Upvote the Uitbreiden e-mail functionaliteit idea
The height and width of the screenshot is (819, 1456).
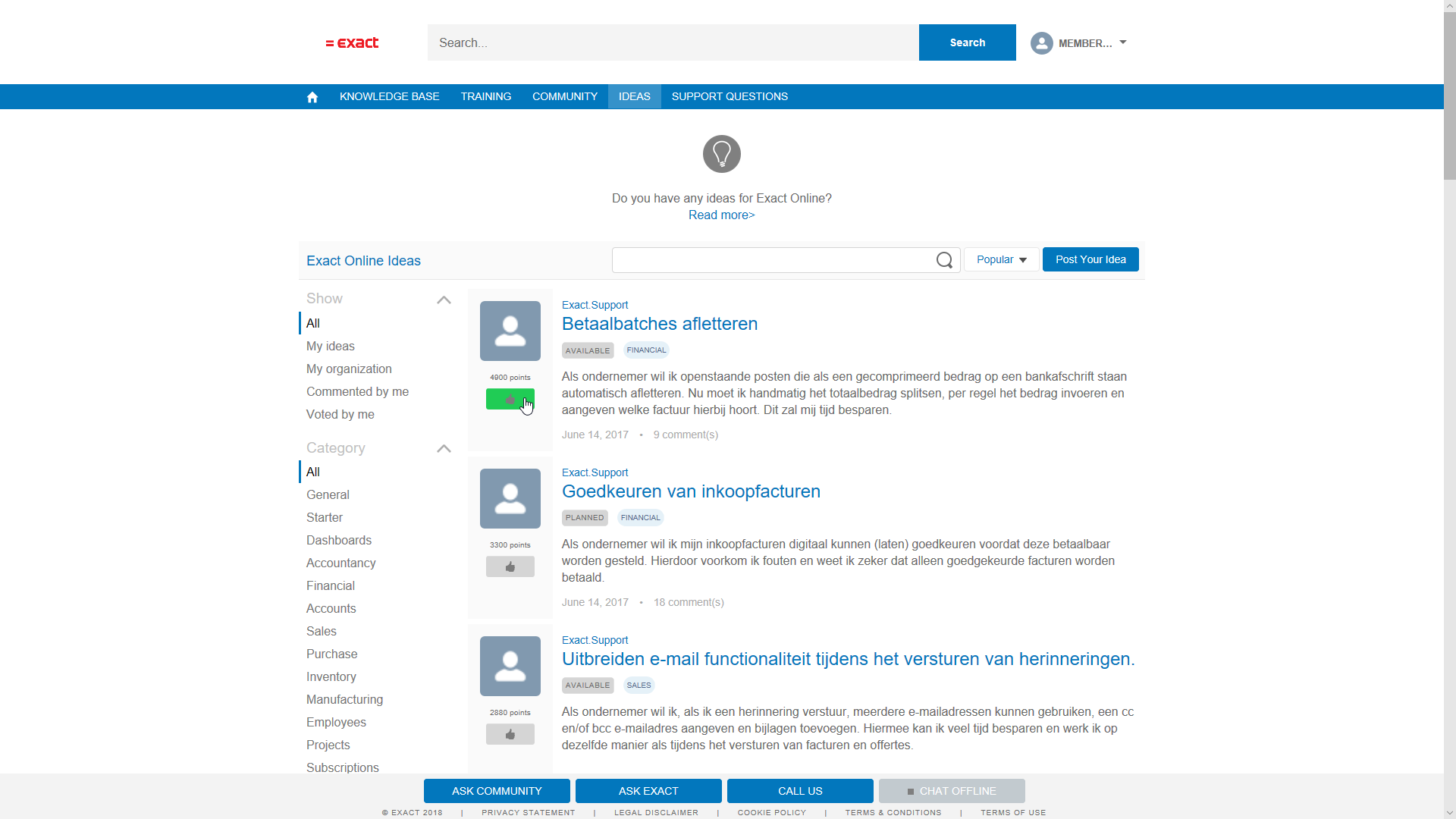(510, 734)
